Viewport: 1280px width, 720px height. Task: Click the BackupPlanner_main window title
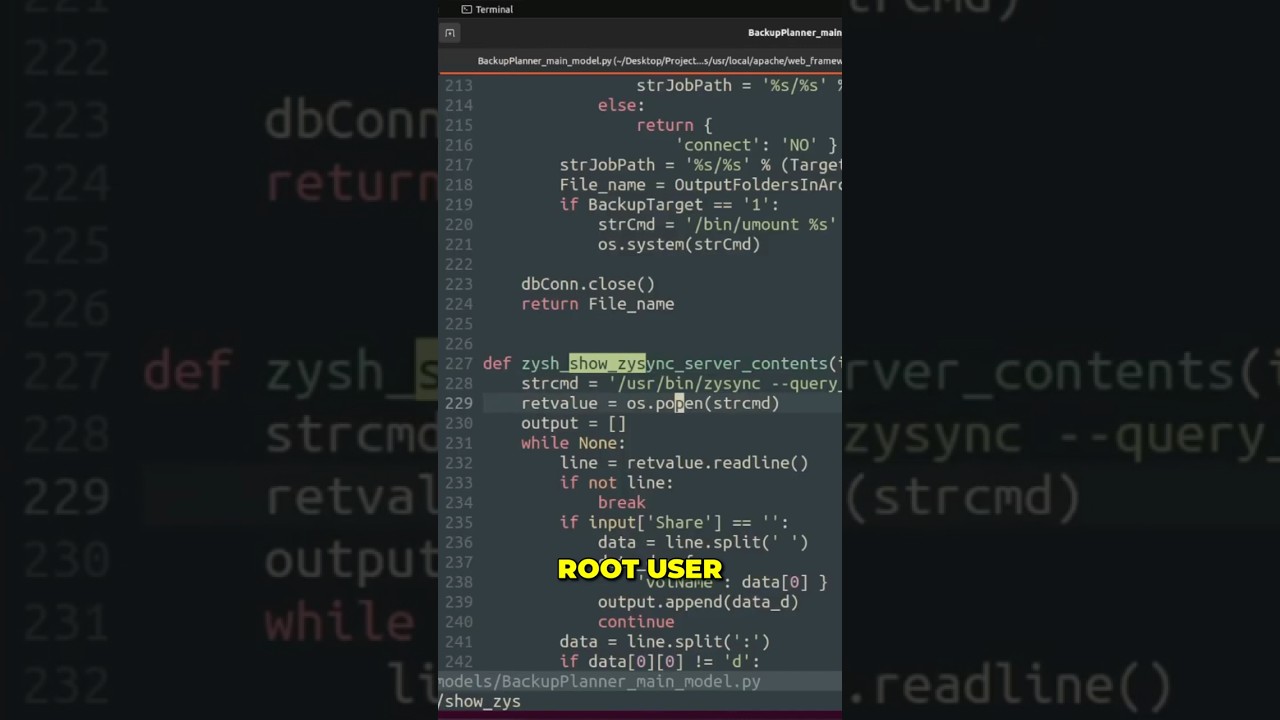[x=794, y=33]
